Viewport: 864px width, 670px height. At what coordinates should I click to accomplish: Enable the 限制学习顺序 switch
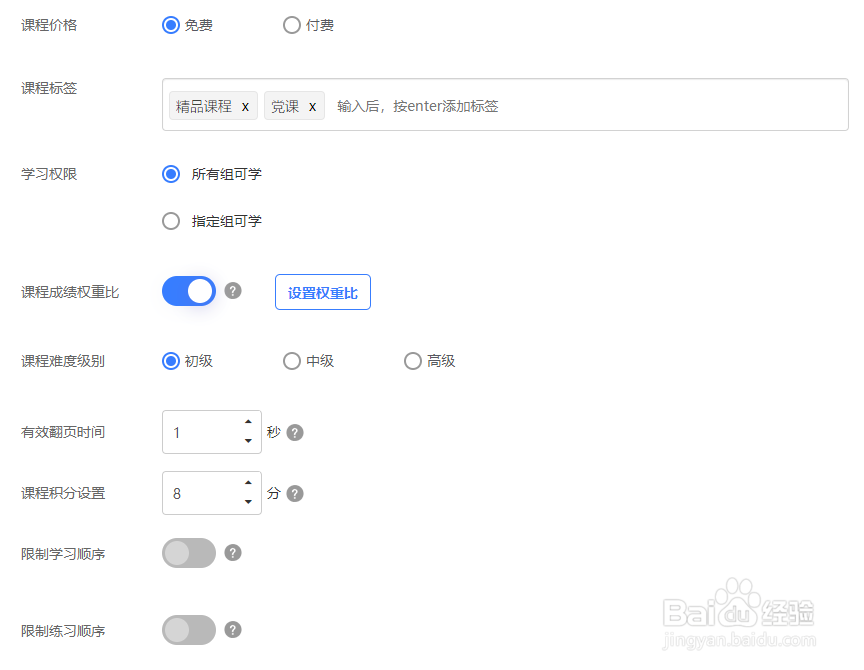coord(188,553)
